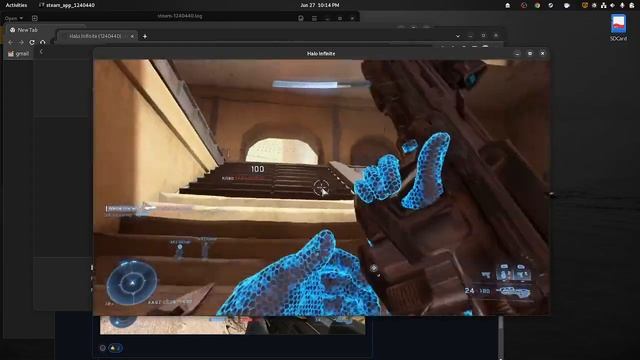Click the thumbs-up reaction button below the thumbnail
This screenshot has height=360, width=640.
pyautogui.click(x=115, y=348)
